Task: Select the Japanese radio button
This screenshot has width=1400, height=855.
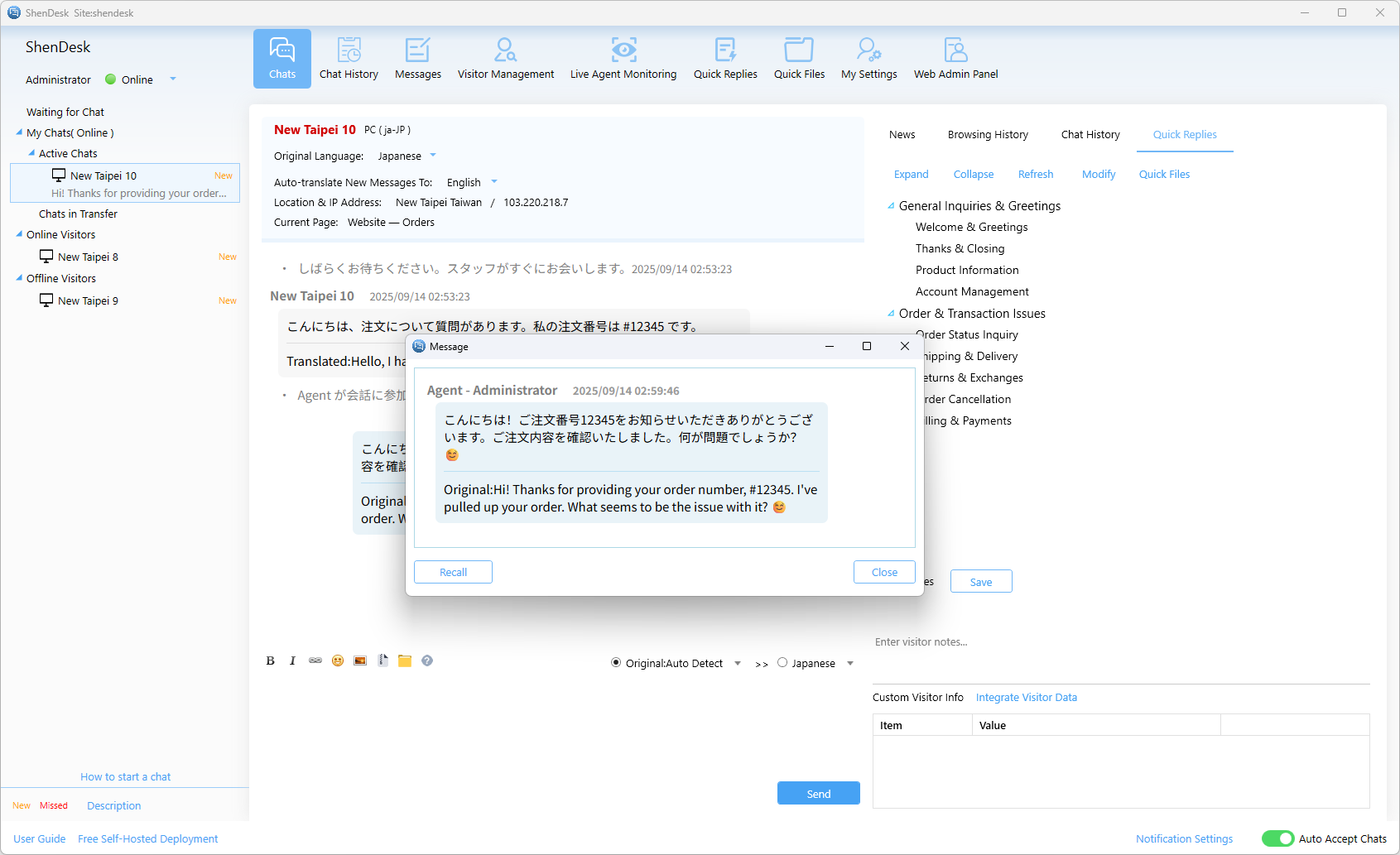Action: point(782,663)
